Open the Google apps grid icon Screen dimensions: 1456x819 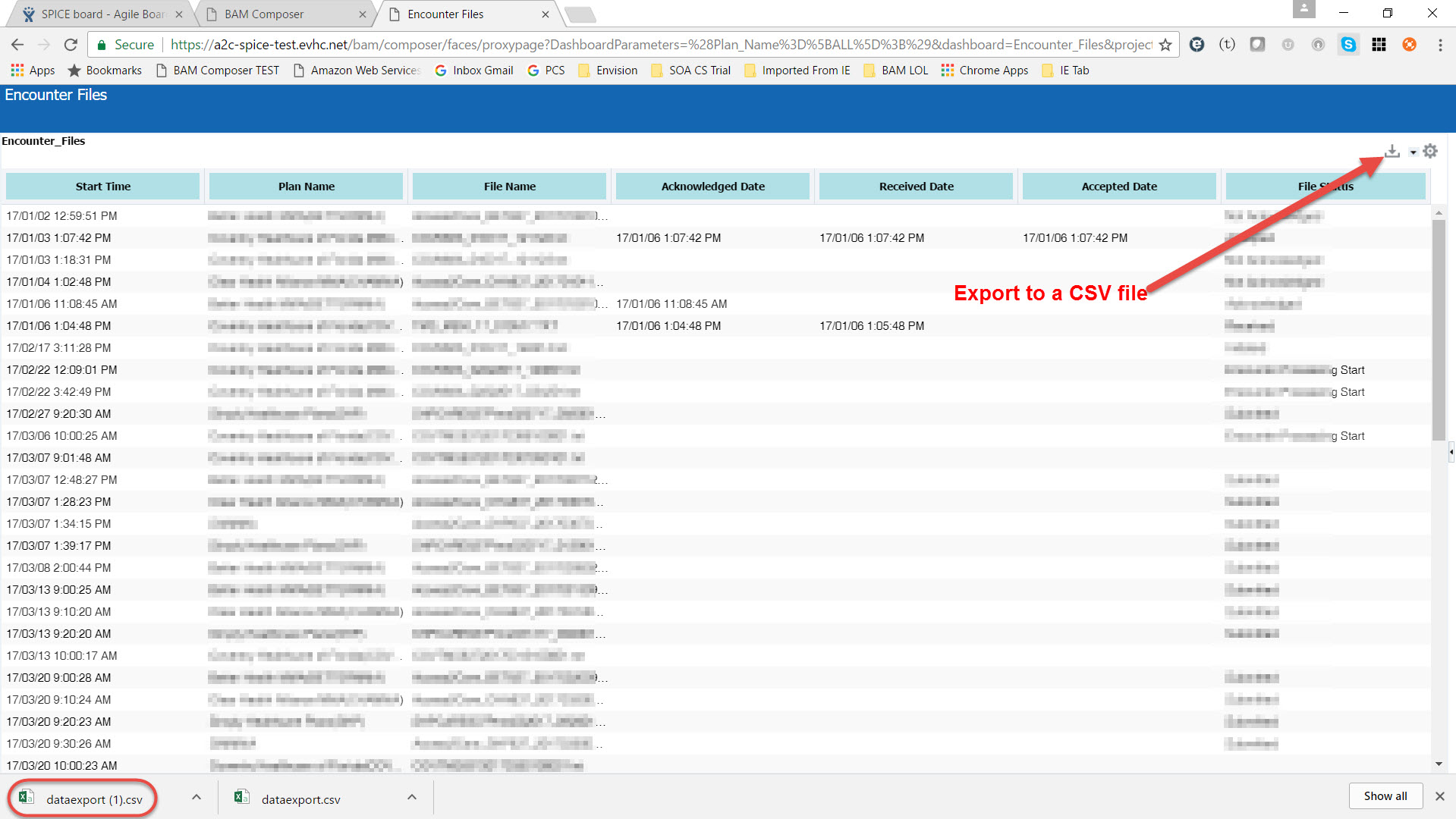pos(1379,45)
